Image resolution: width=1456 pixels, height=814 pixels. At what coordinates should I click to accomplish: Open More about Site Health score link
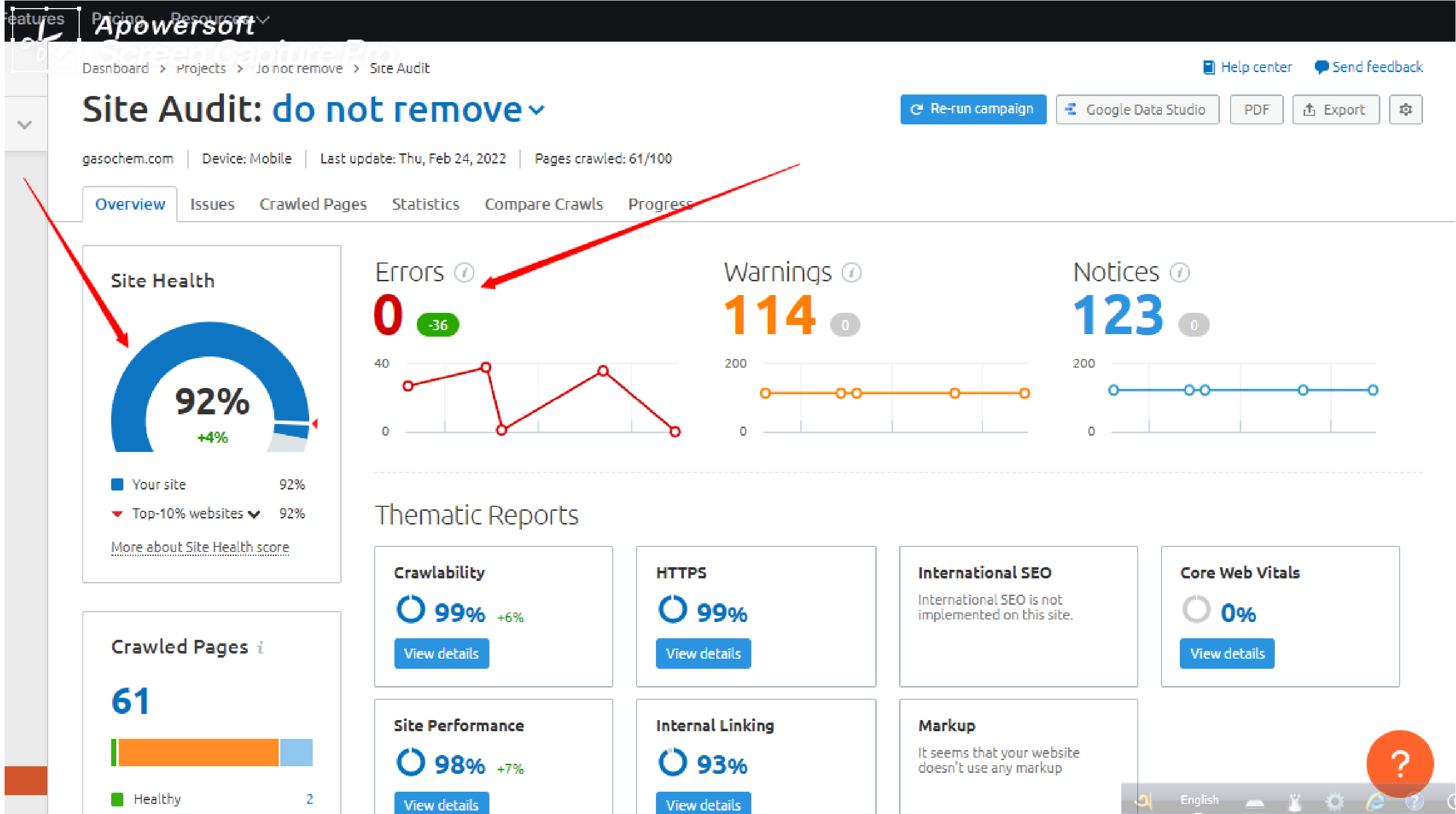point(200,547)
